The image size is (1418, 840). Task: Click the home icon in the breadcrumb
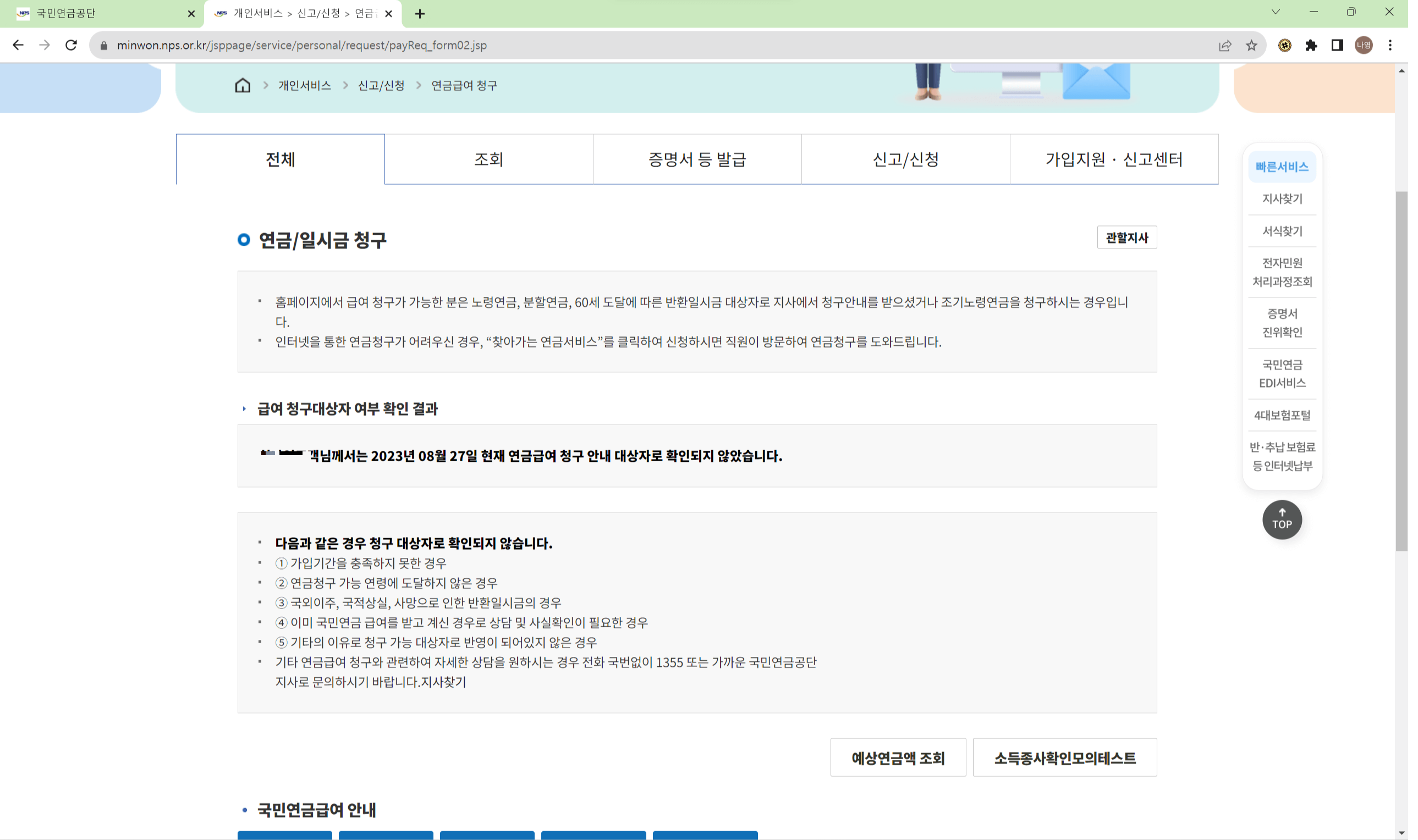(x=243, y=84)
